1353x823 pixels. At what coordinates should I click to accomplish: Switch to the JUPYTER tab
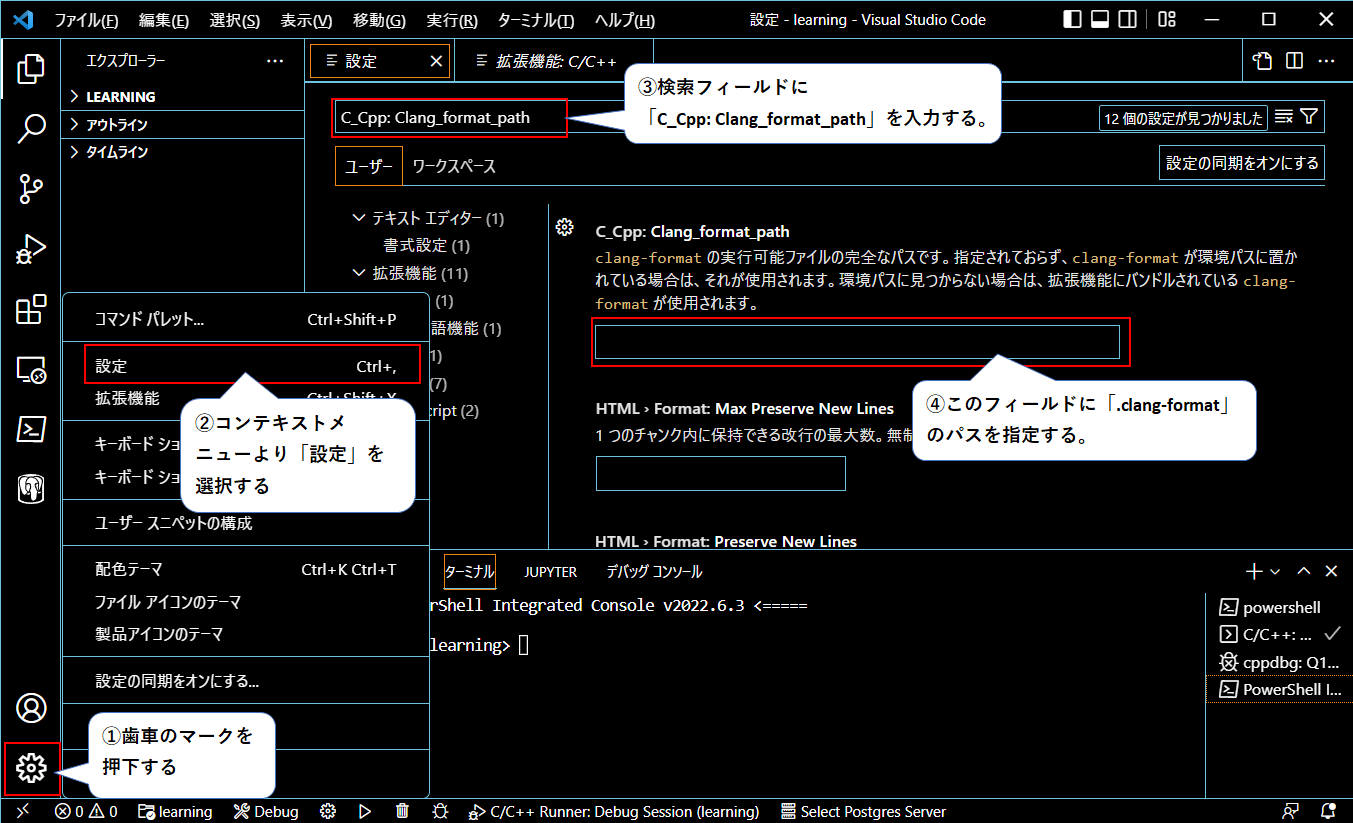pos(550,570)
